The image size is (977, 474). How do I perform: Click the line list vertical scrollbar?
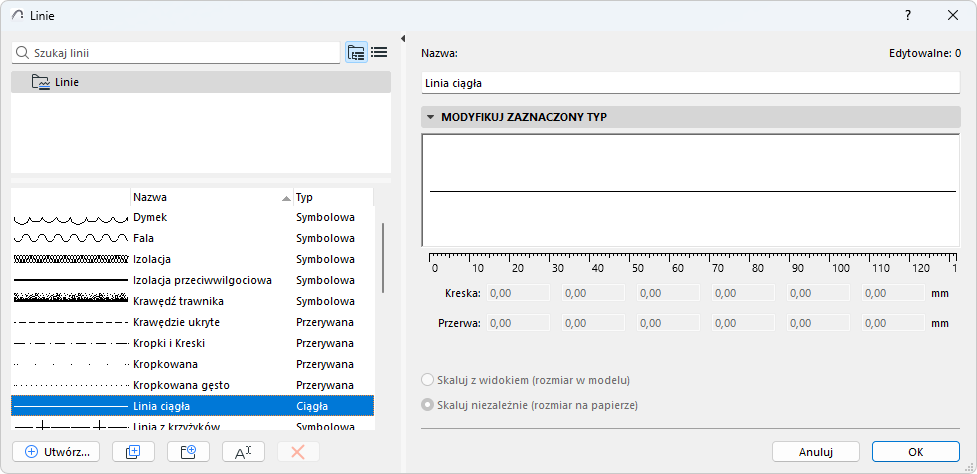click(383, 258)
